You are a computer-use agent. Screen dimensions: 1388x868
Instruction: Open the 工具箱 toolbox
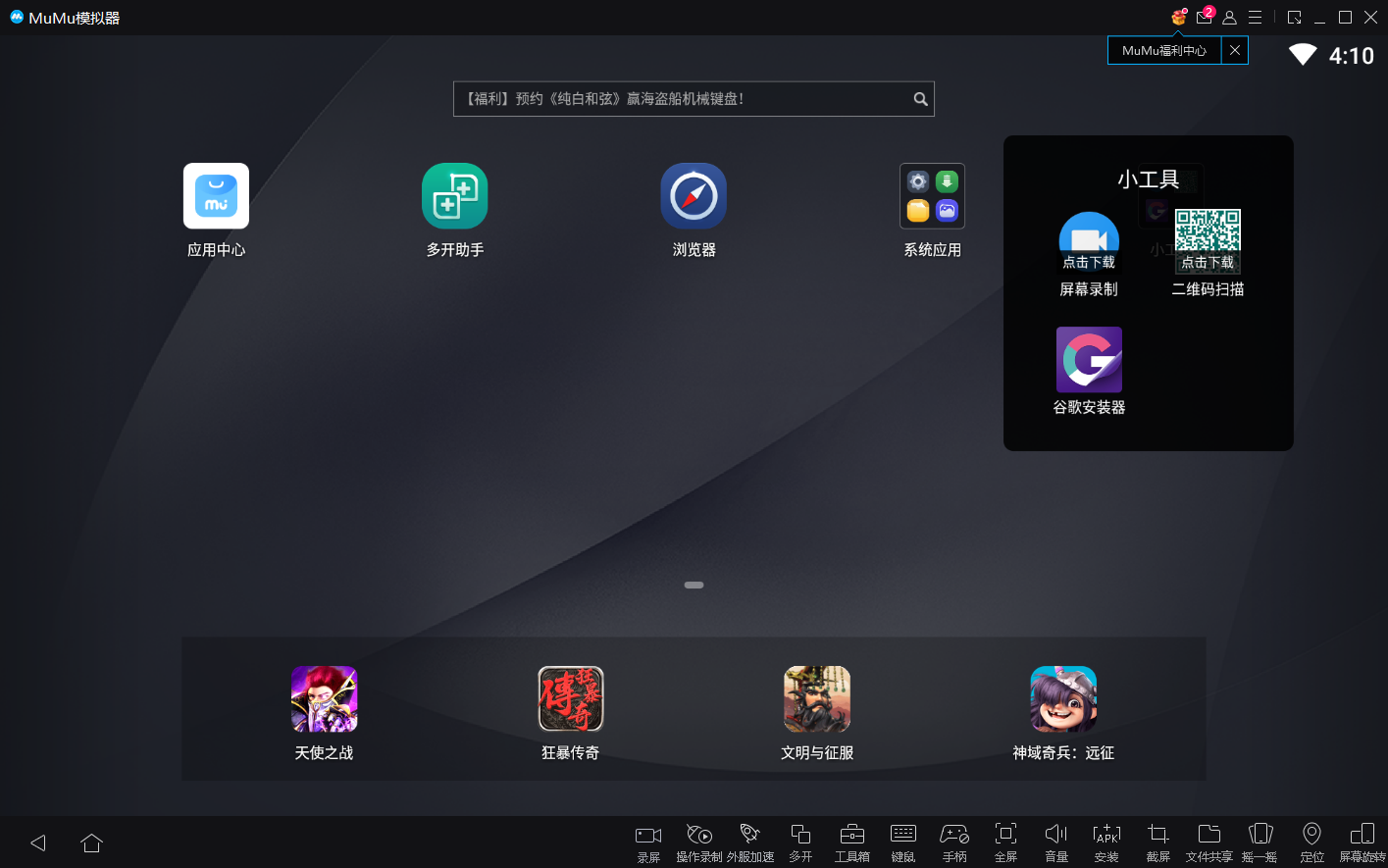[852, 842]
